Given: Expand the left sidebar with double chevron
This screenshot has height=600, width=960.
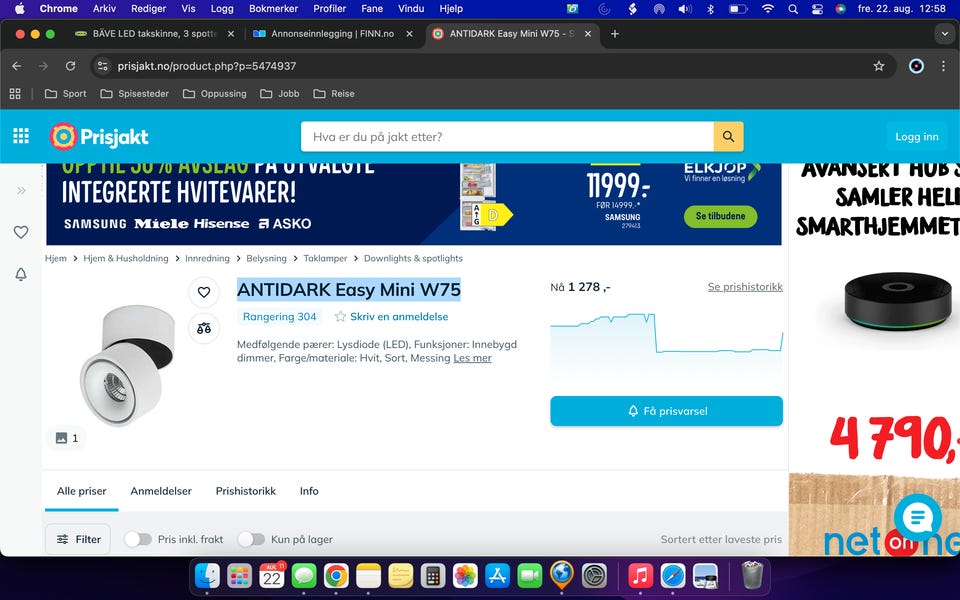Looking at the screenshot, I should coord(21,190).
